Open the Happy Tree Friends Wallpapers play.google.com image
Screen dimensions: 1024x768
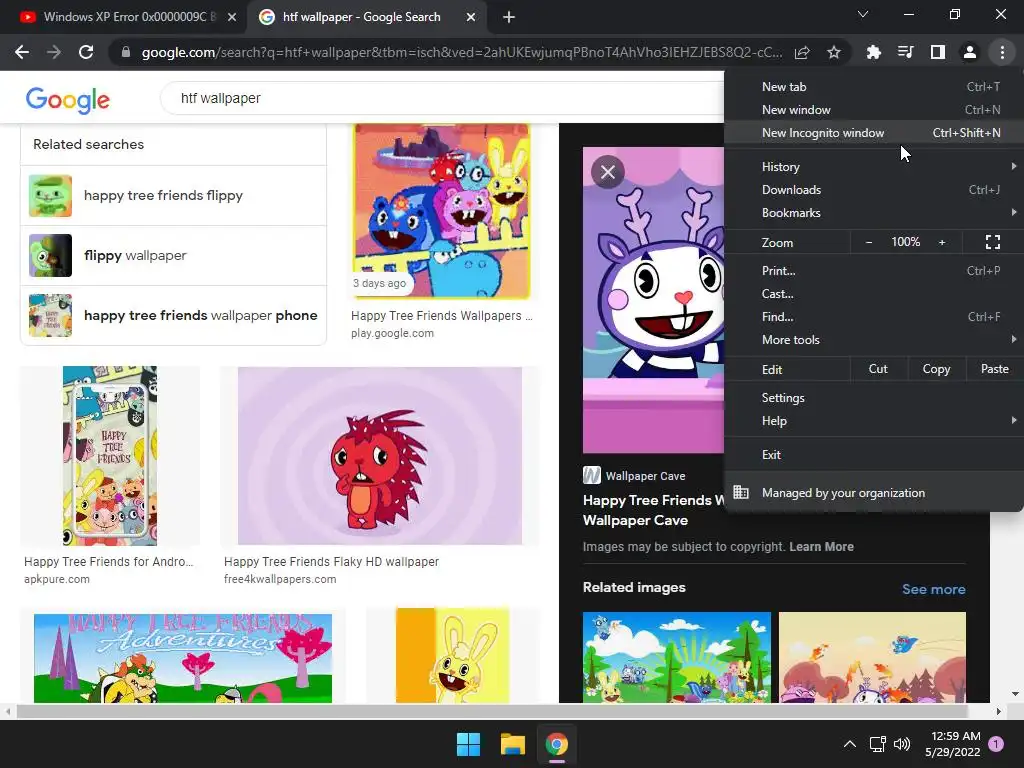coord(441,210)
